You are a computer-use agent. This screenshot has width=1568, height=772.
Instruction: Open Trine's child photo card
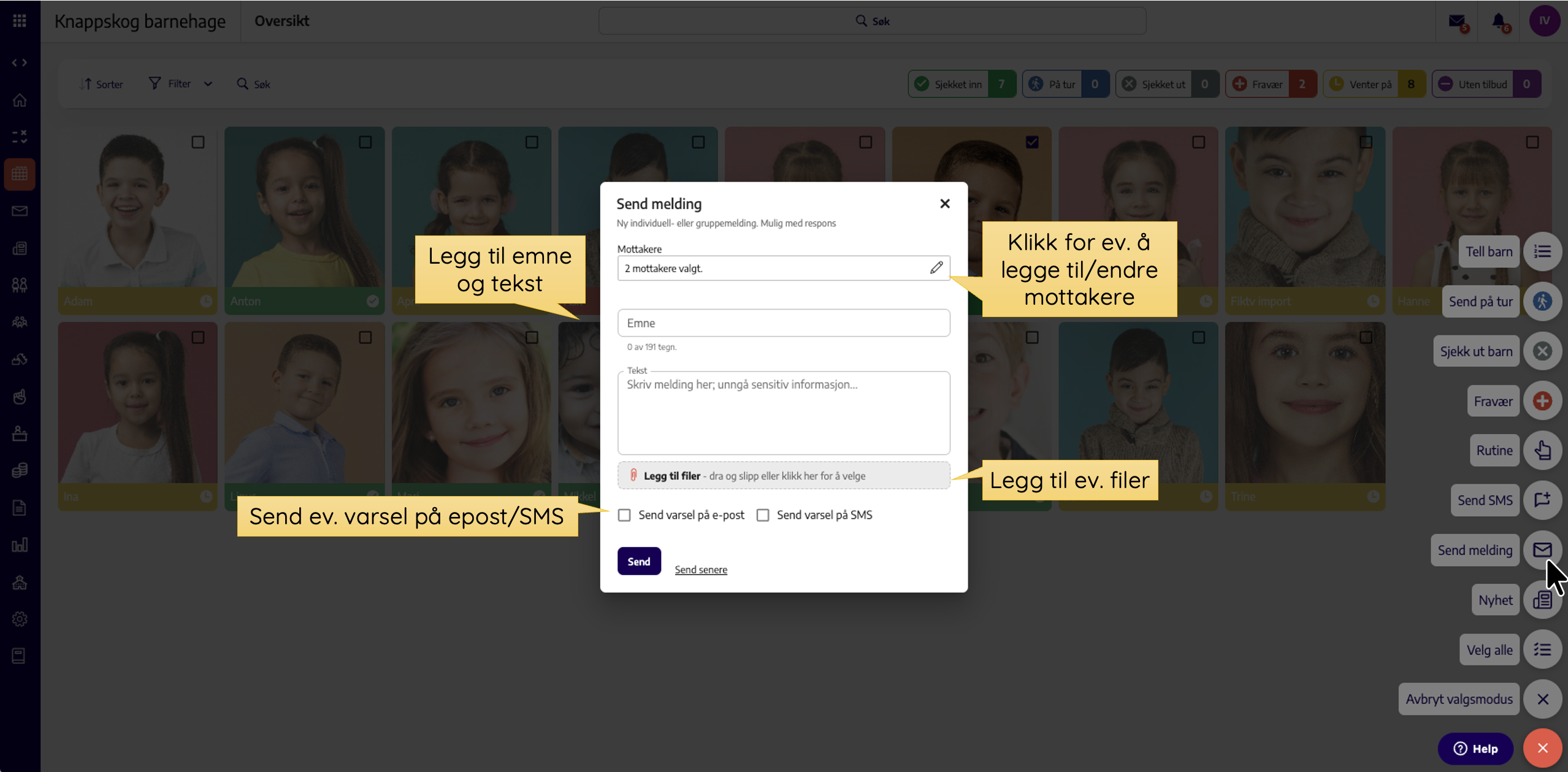click(1305, 416)
